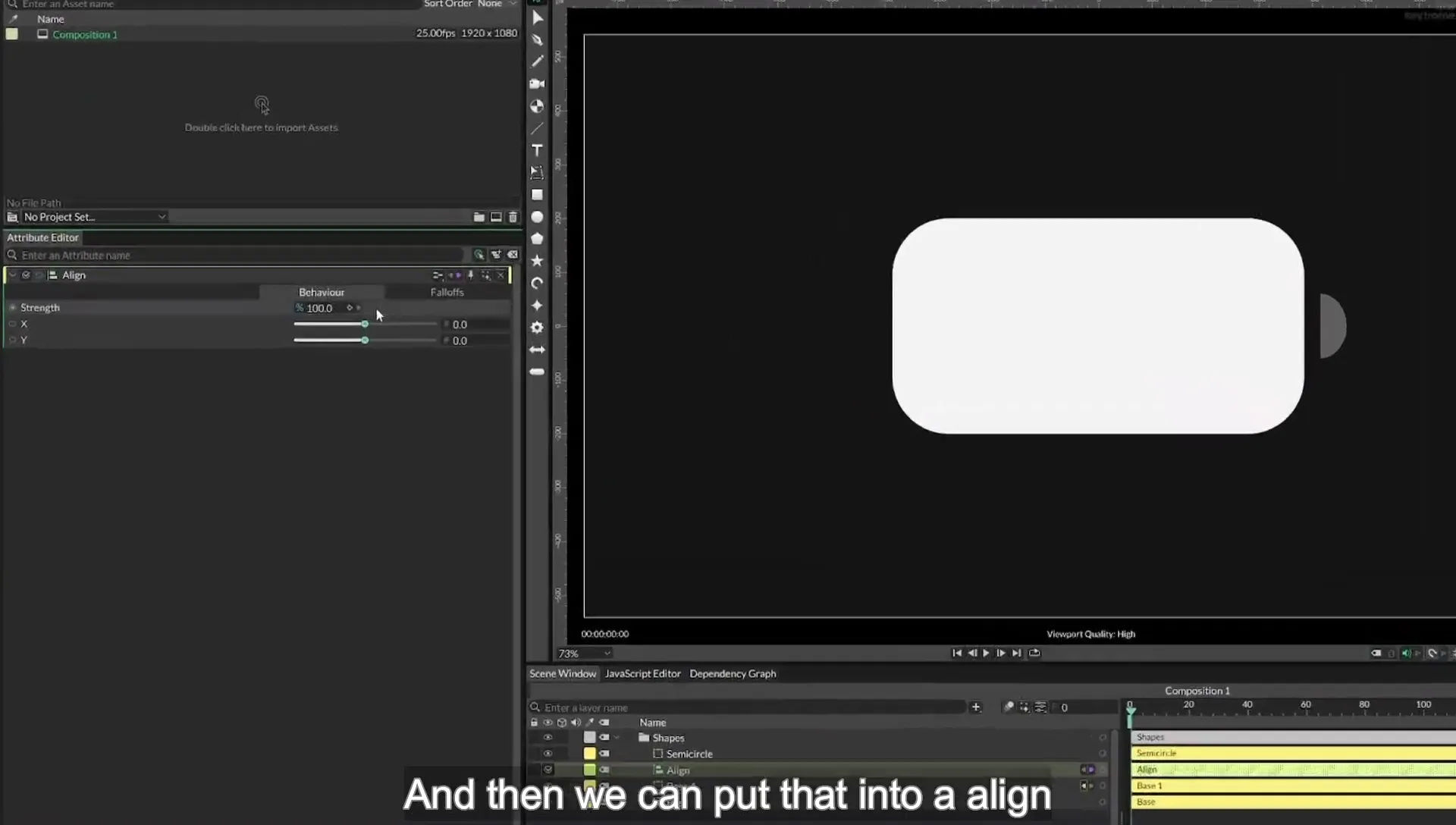
Task: Toggle visibility of the Shapes group
Action: click(548, 738)
